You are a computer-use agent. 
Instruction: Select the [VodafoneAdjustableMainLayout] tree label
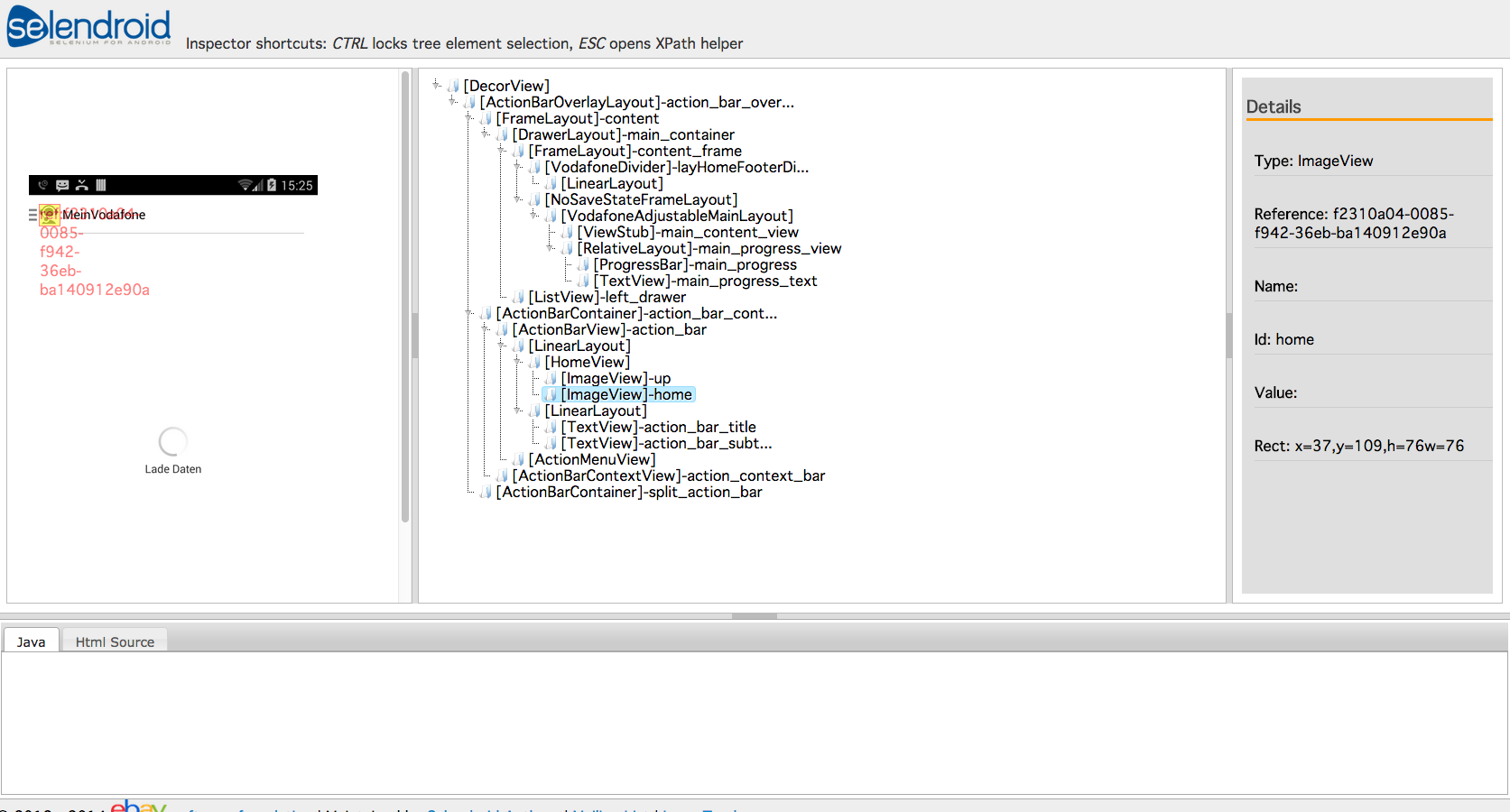click(x=677, y=216)
